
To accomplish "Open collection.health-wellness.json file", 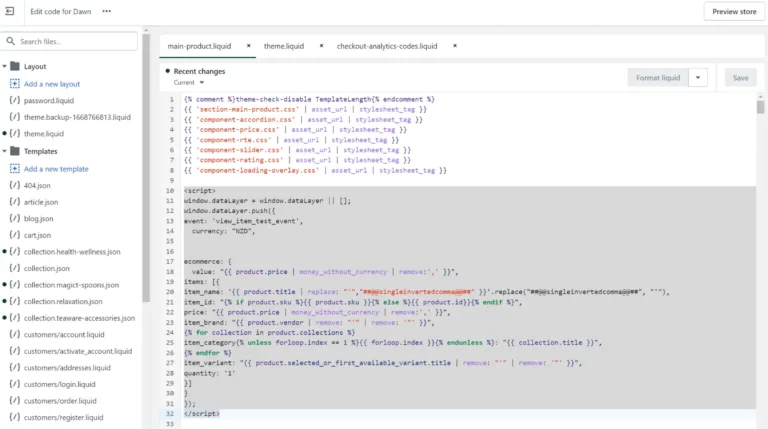I will (72, 252).
